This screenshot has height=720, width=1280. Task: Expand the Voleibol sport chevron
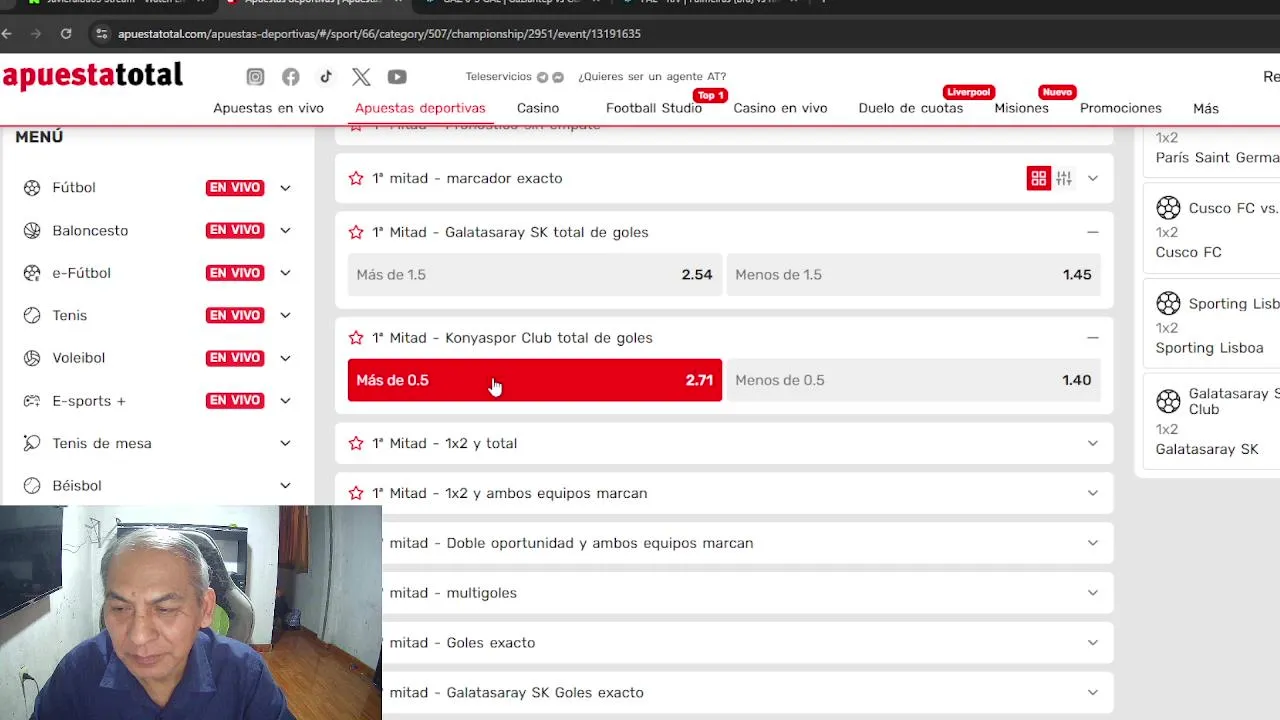tap(285, 358)
